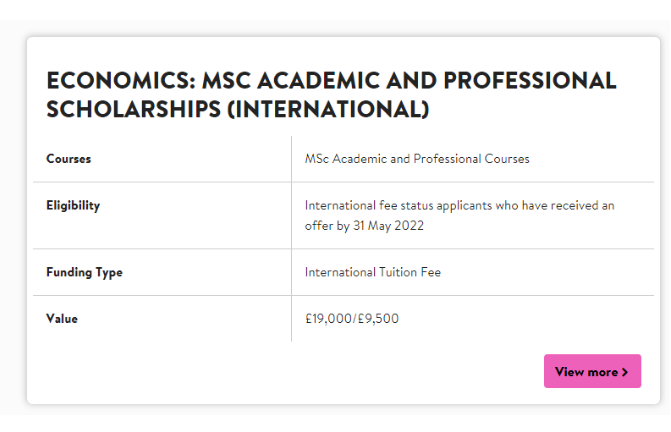Select the Eligibility row label

click(x=73, y=206)
